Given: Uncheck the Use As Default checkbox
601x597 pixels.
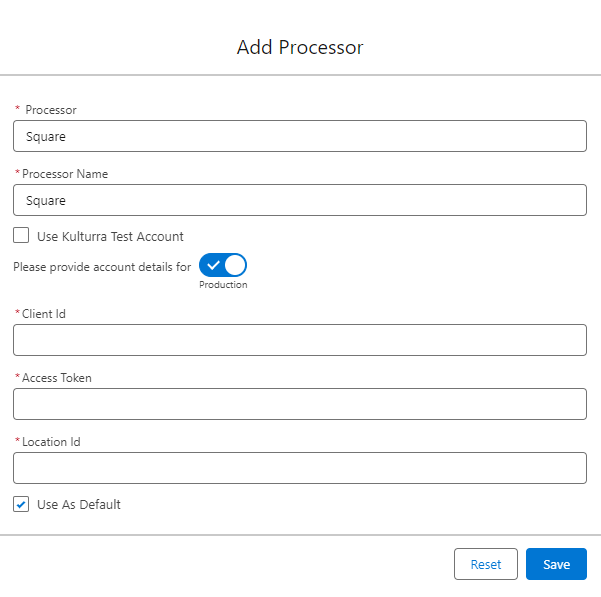Looking at the screenshot, I should click(21, 504).
